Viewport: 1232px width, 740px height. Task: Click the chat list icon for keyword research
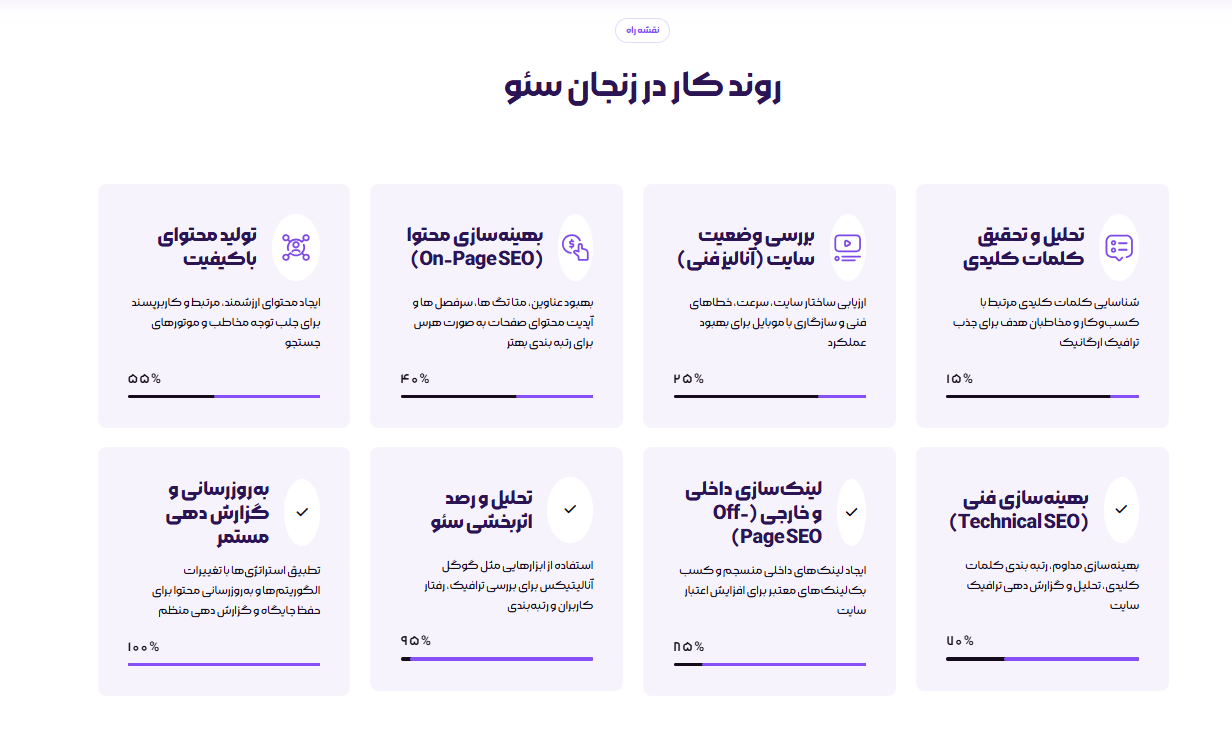pyautogui.click(x=1119, y=246)
